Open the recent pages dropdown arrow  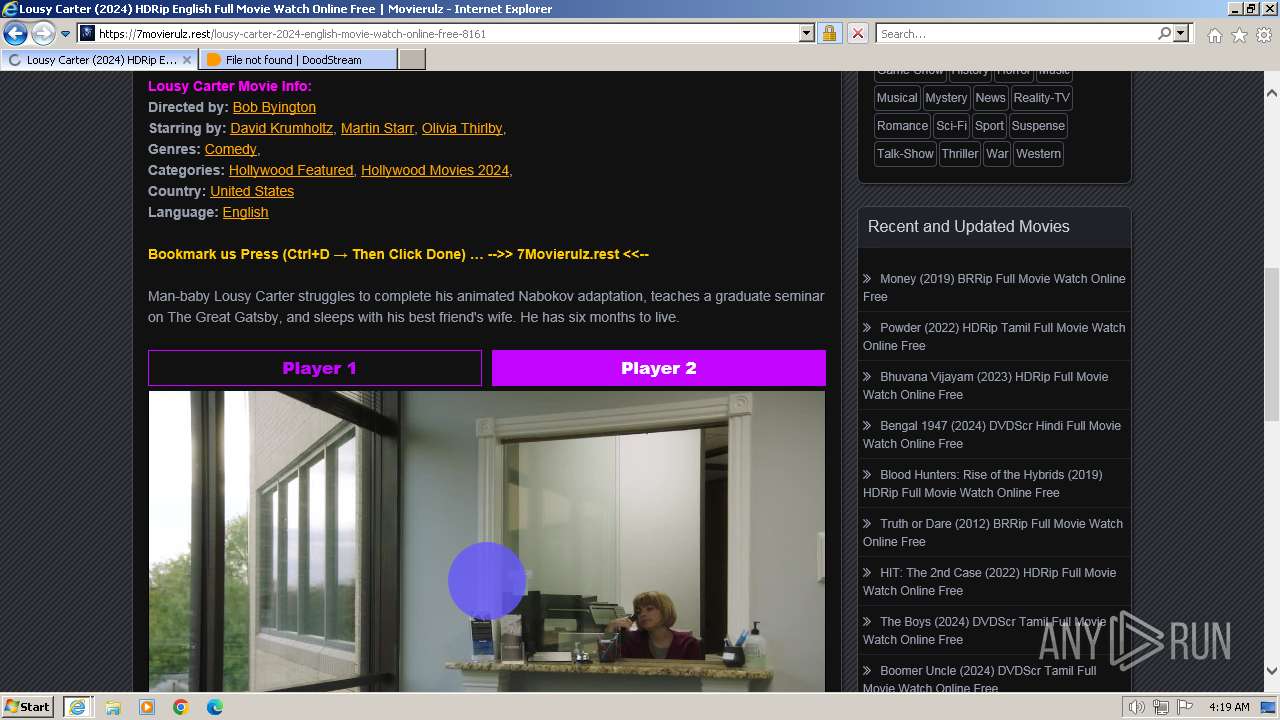click(x=66, y=34)
